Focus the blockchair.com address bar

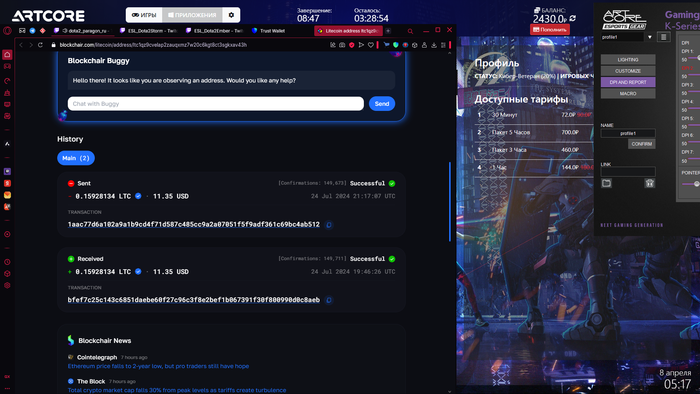[x=153, y=45]
